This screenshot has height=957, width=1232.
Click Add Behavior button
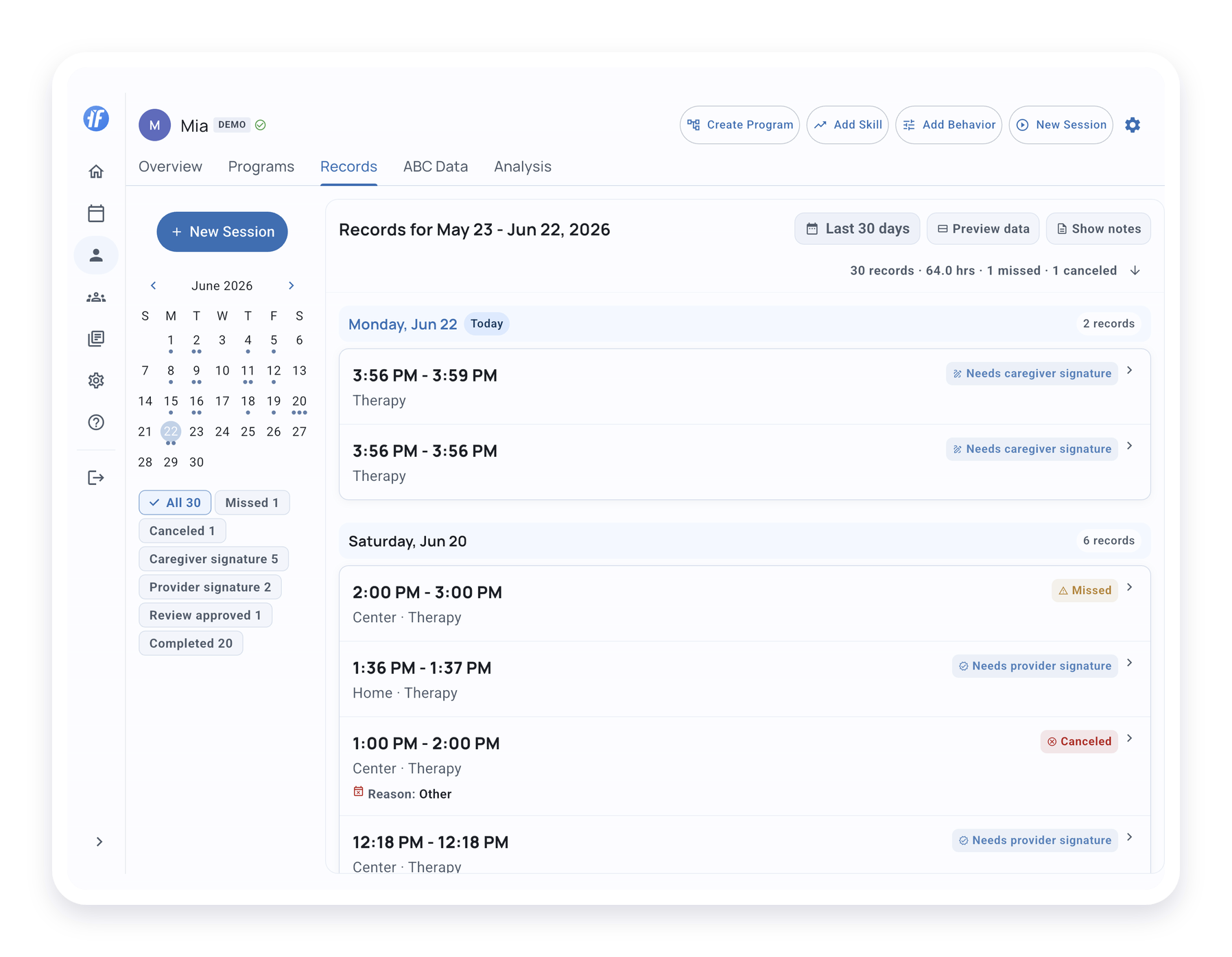tap(949, 125)
